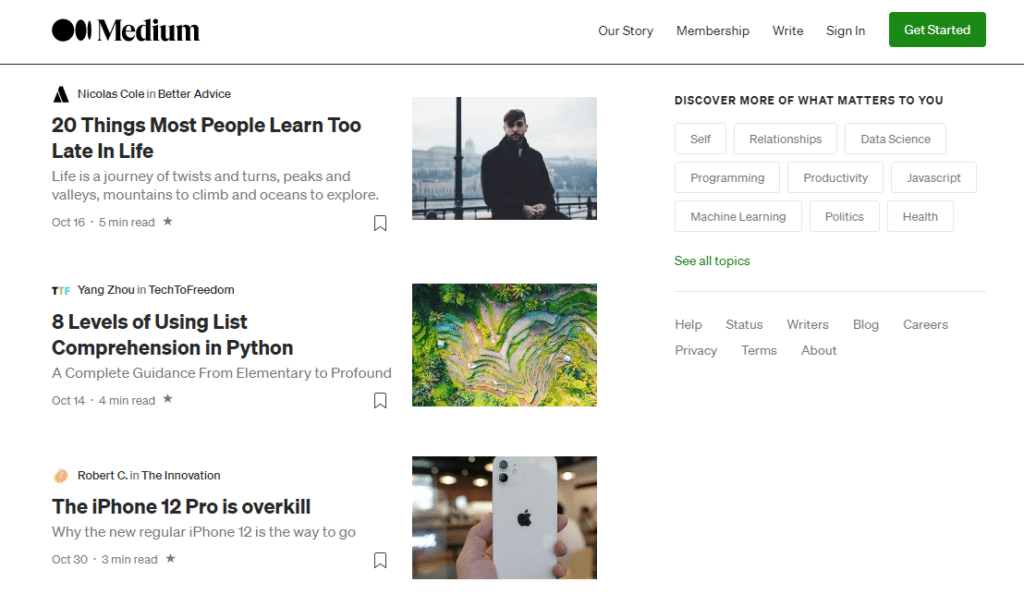Click the white iPhone photo thumbnail

click(x=504, y=518)
